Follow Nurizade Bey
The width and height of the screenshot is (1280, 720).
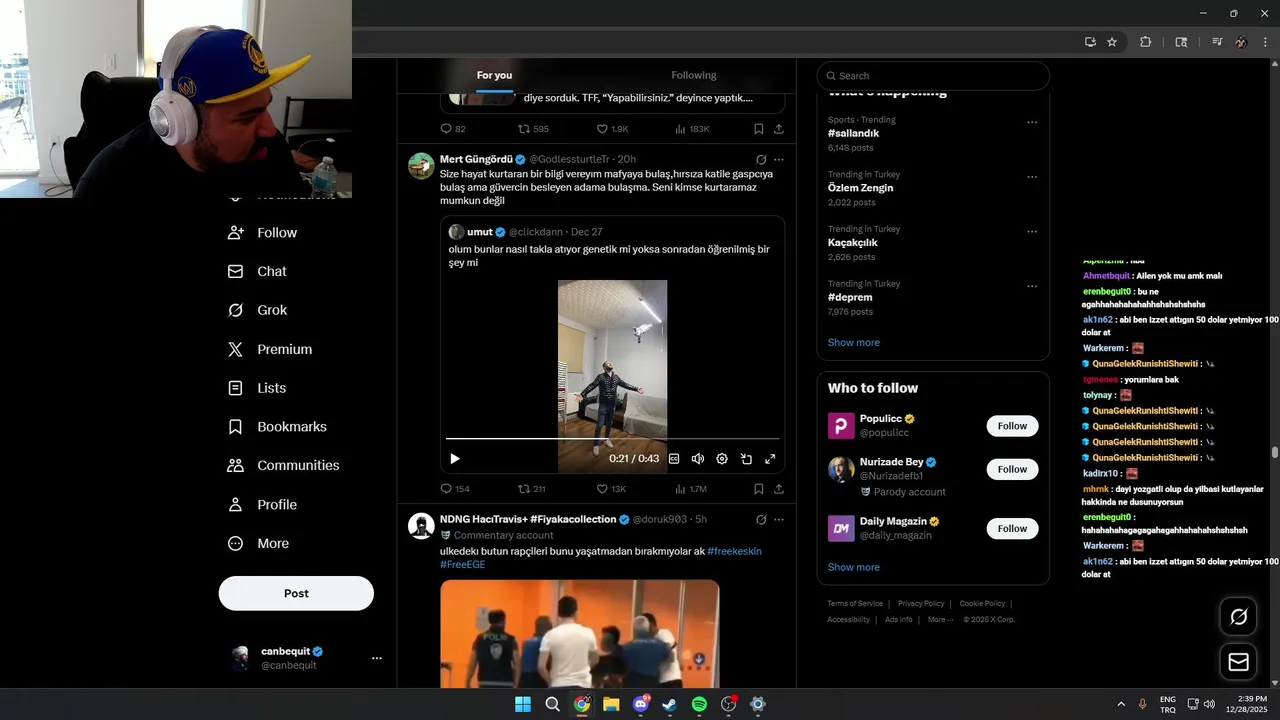[x=1012, y=469]
